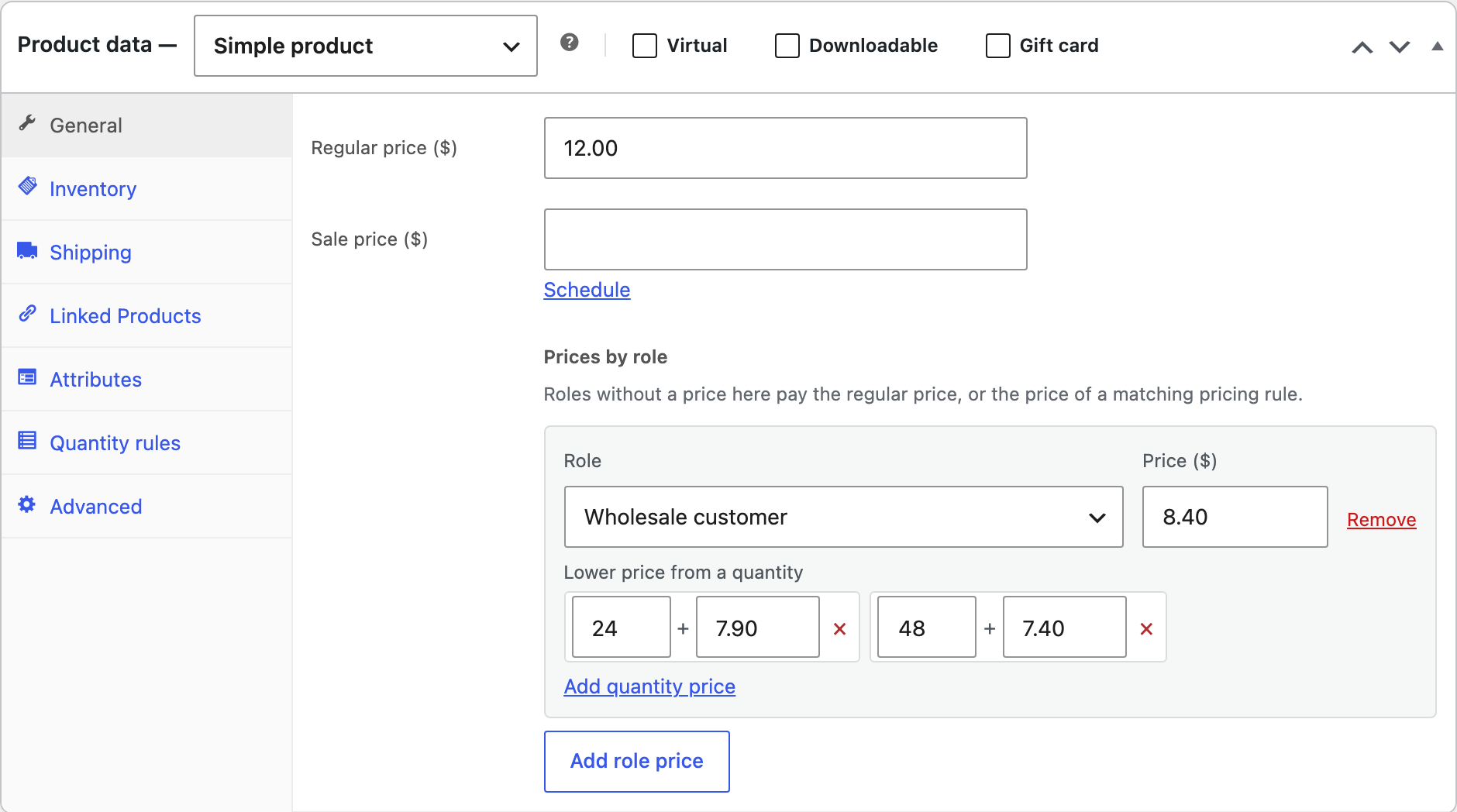The height and width of the screenshot is (812, 1457).
Task: Click the Attributes list icon
Action: click(28, 377)
